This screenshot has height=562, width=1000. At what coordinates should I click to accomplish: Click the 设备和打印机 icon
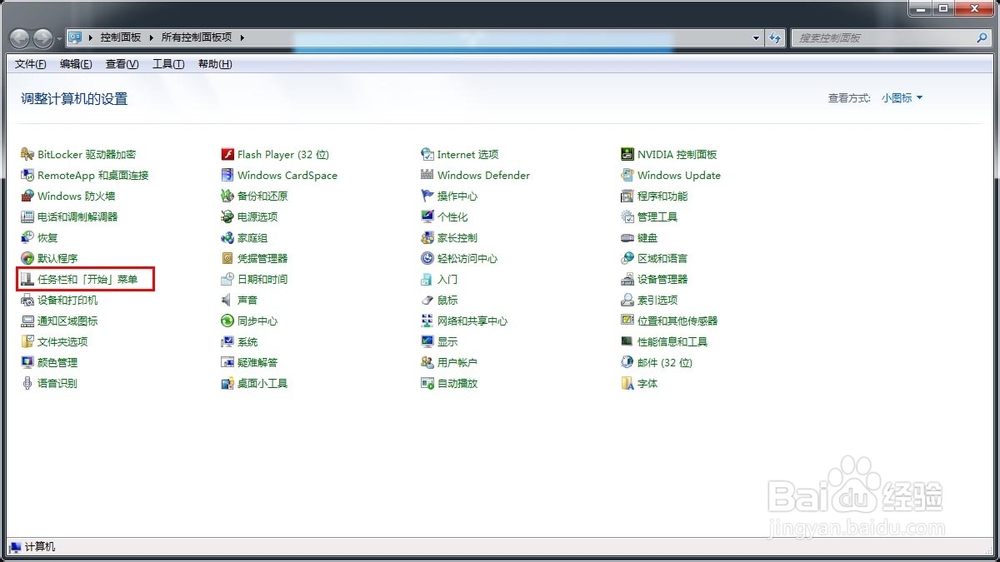(x=27, y=300)
